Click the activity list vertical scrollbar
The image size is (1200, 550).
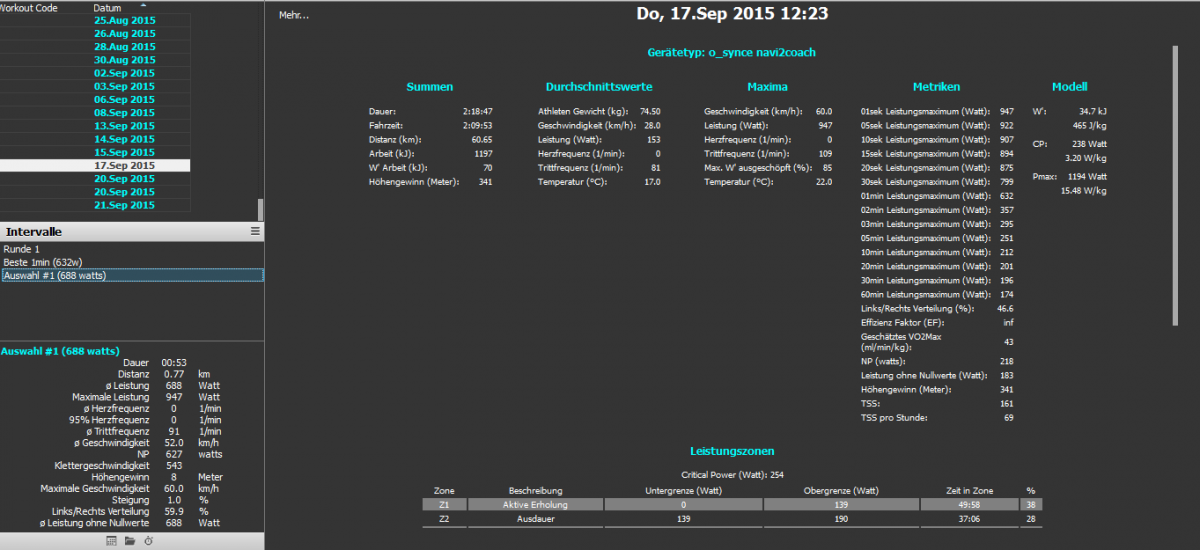[x=261, y=208]
